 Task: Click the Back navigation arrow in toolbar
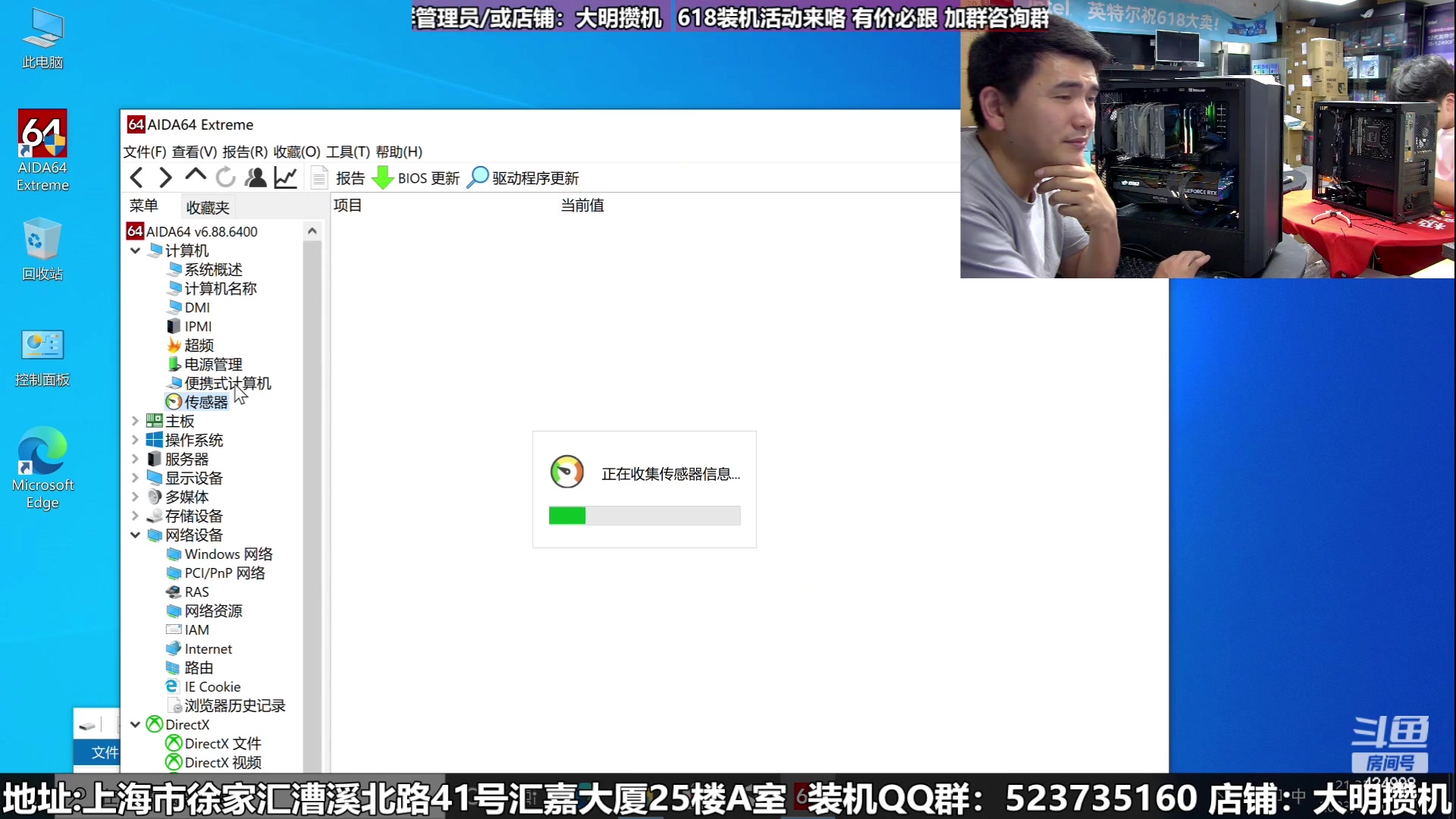pos(136,178)
